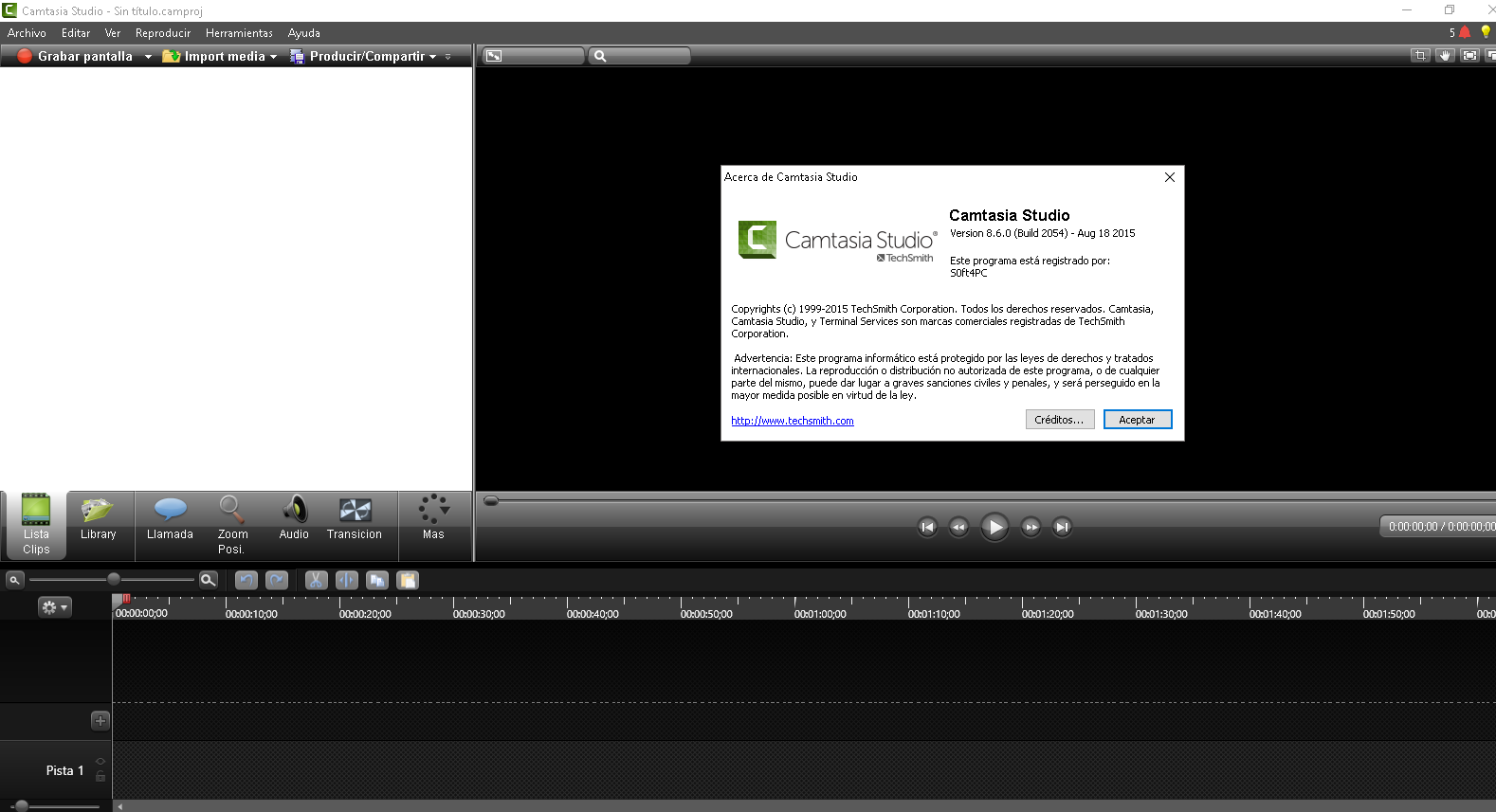1496x812 pixels.
Task: Open the Archivo menu
Action: (x=27, y=33)
